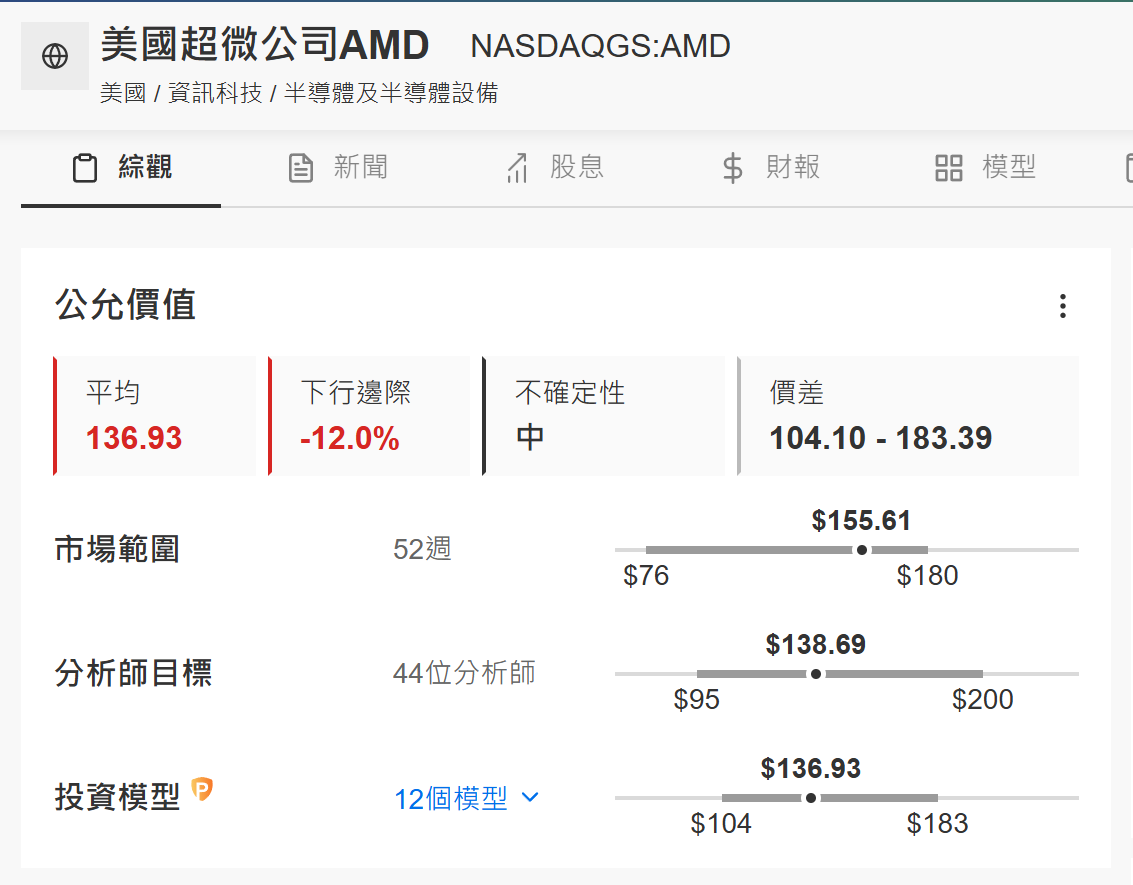Click the $180 high value of 52週 range
1133x885 pixels.
927,576
